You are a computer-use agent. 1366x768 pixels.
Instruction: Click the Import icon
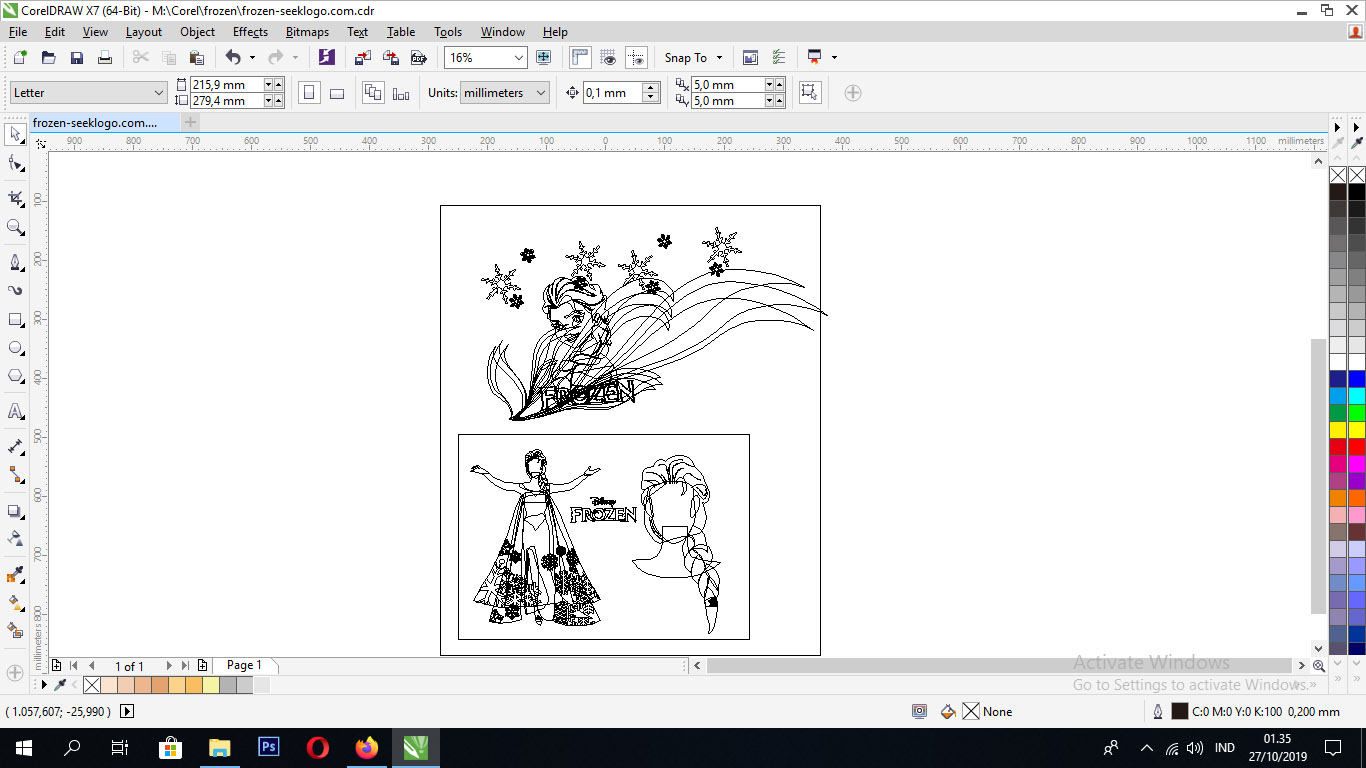coord(363,58)
